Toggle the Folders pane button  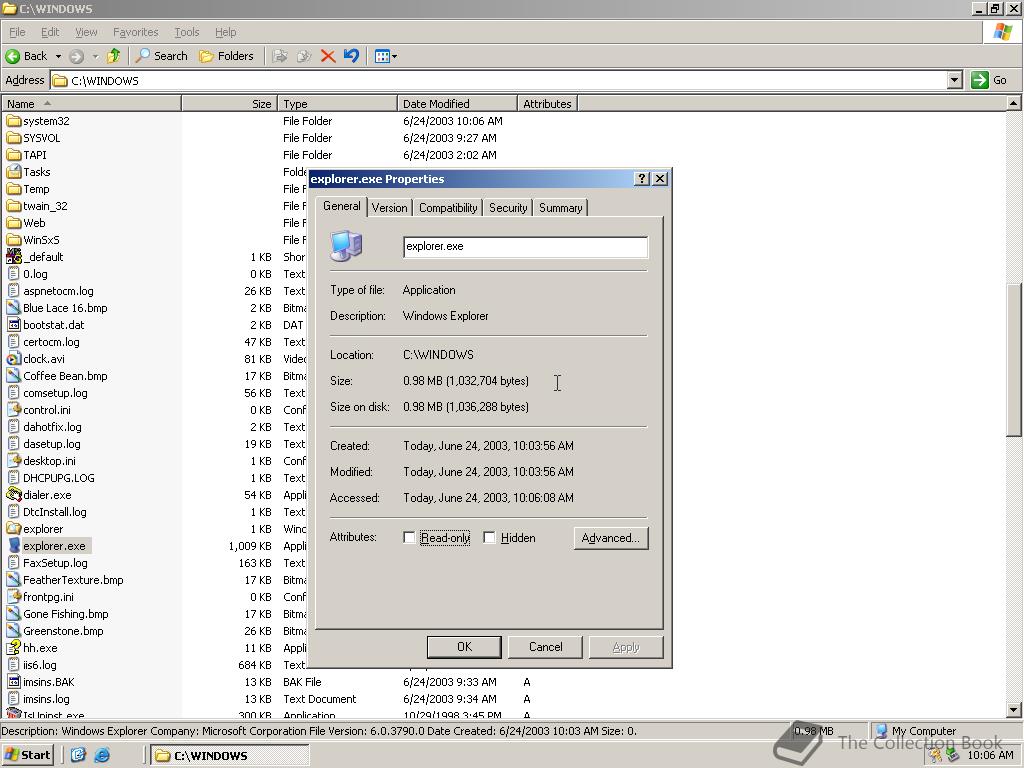[226, 56]
